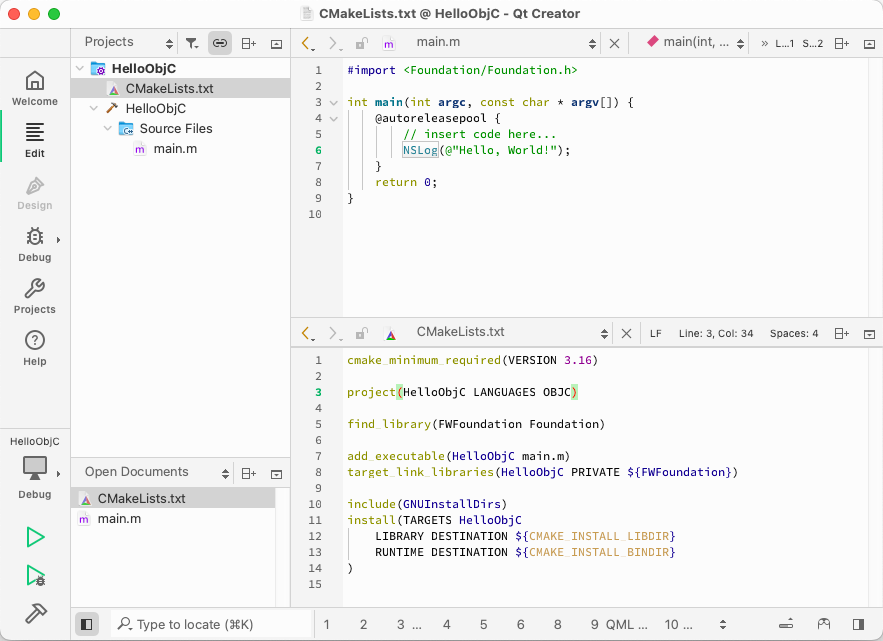Screen dimensions: 883x641
Task: Open the filter tree options icon
Action: pos(189,42)
